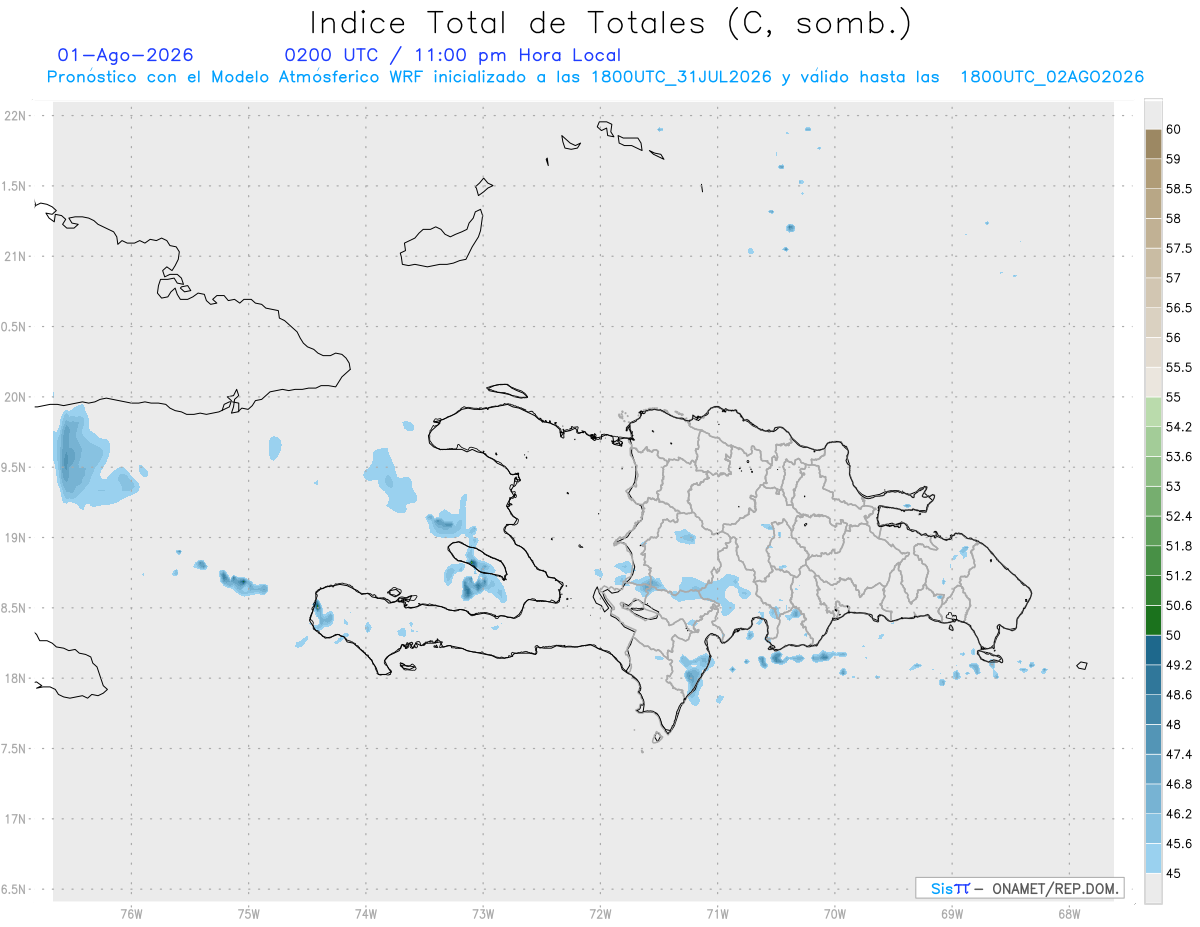Click the "53.6" colorbar label

[1178, 457]
